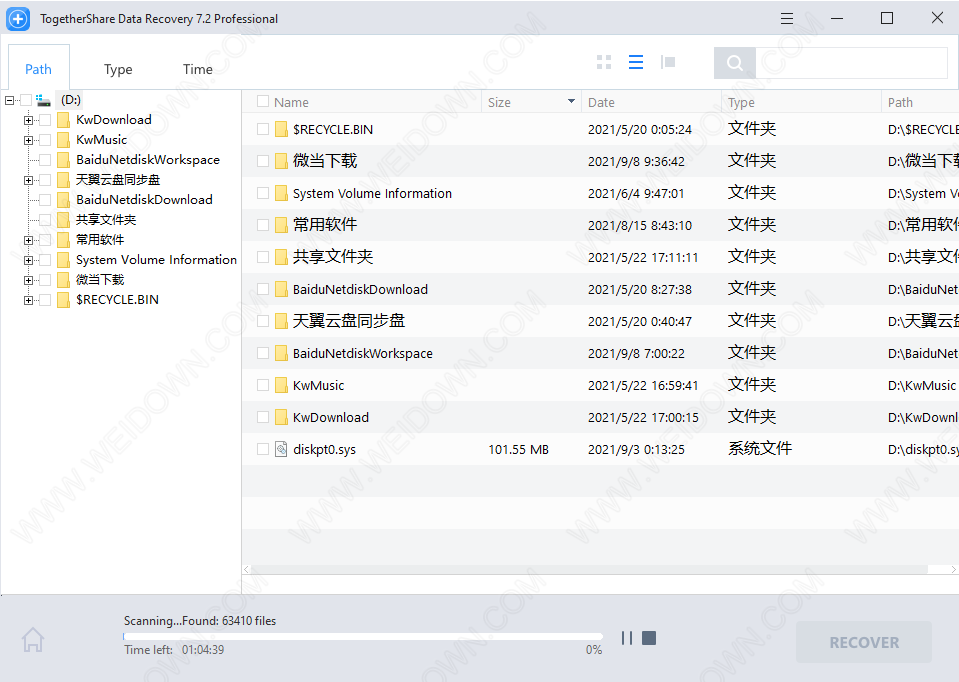Click the 101.55 MB size cell
This screenshot has height=682, width=959.
point(519,450)
